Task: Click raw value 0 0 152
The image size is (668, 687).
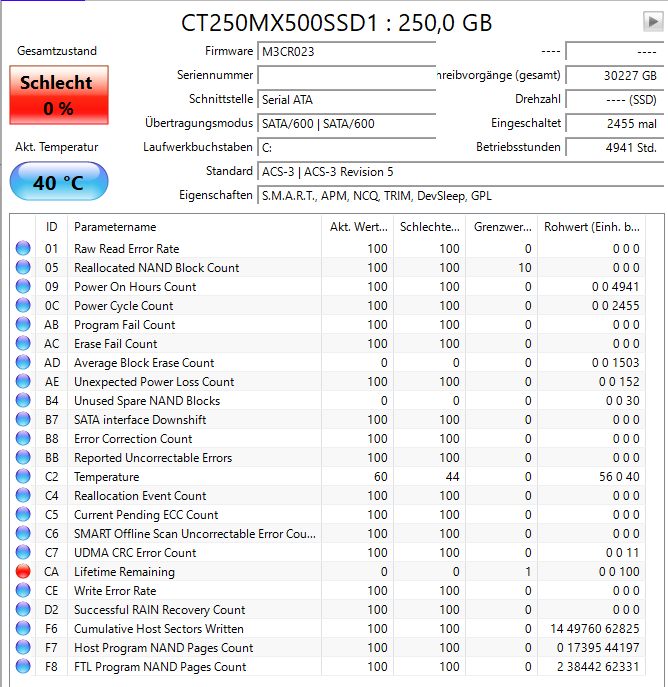Action: pyautogui.click(x=619, y=382)
